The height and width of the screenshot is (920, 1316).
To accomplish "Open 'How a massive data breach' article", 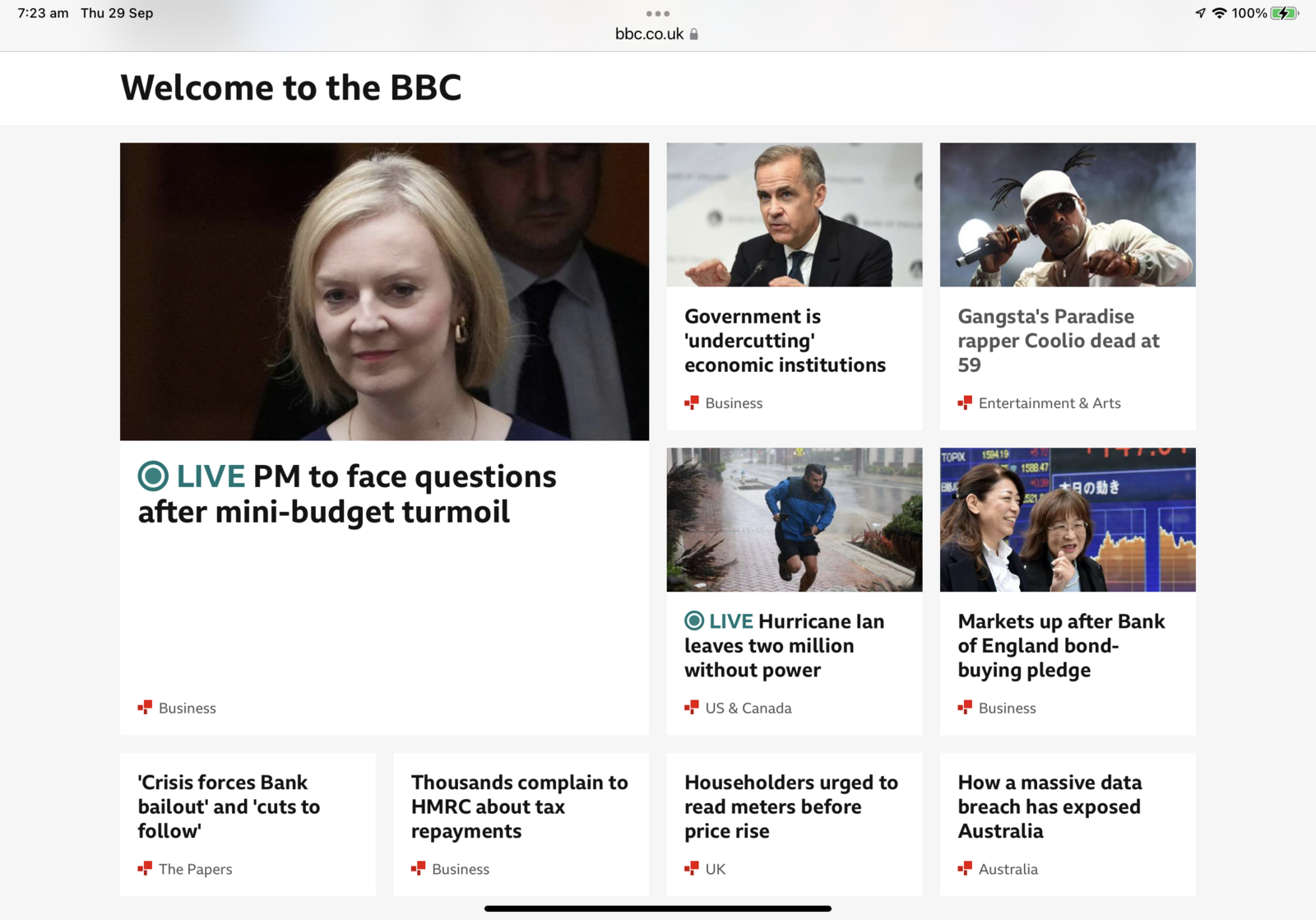I will pyautogui.click(x=1050, y=806).
